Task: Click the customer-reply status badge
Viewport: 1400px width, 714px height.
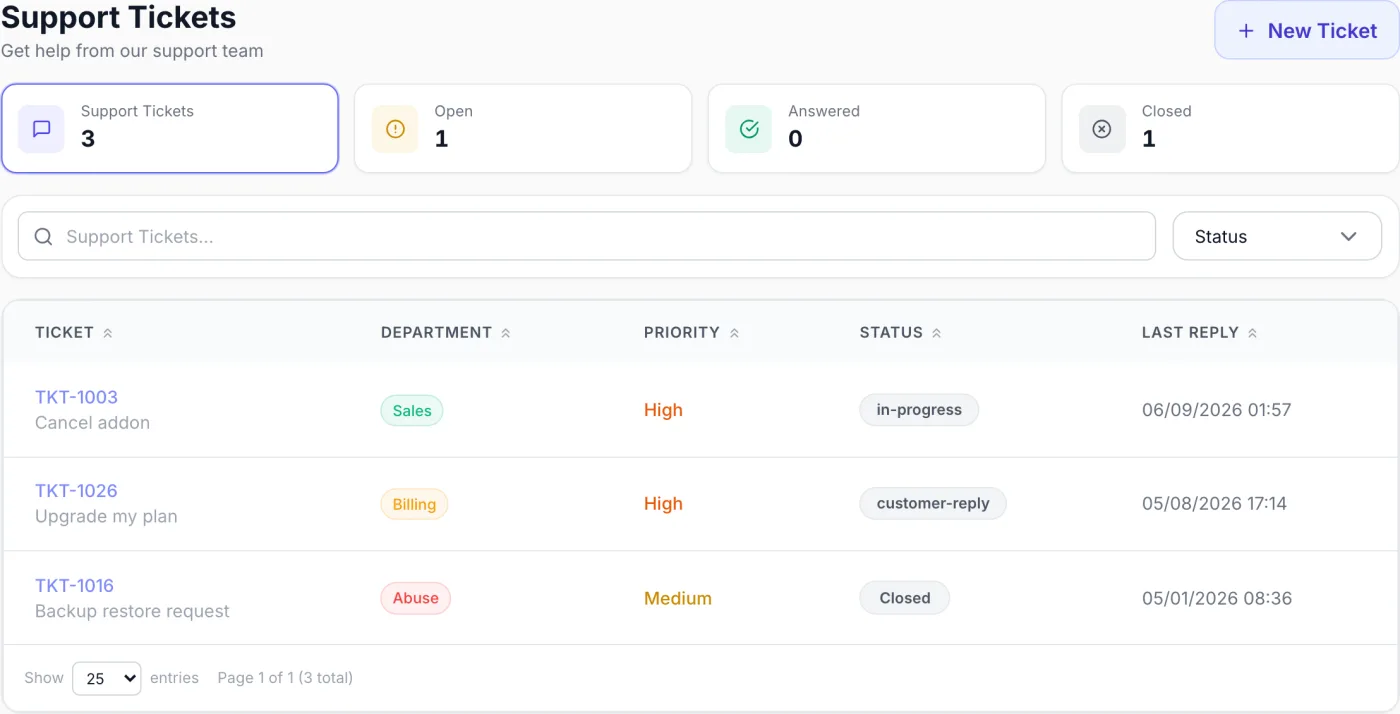Action: (933, 504)
